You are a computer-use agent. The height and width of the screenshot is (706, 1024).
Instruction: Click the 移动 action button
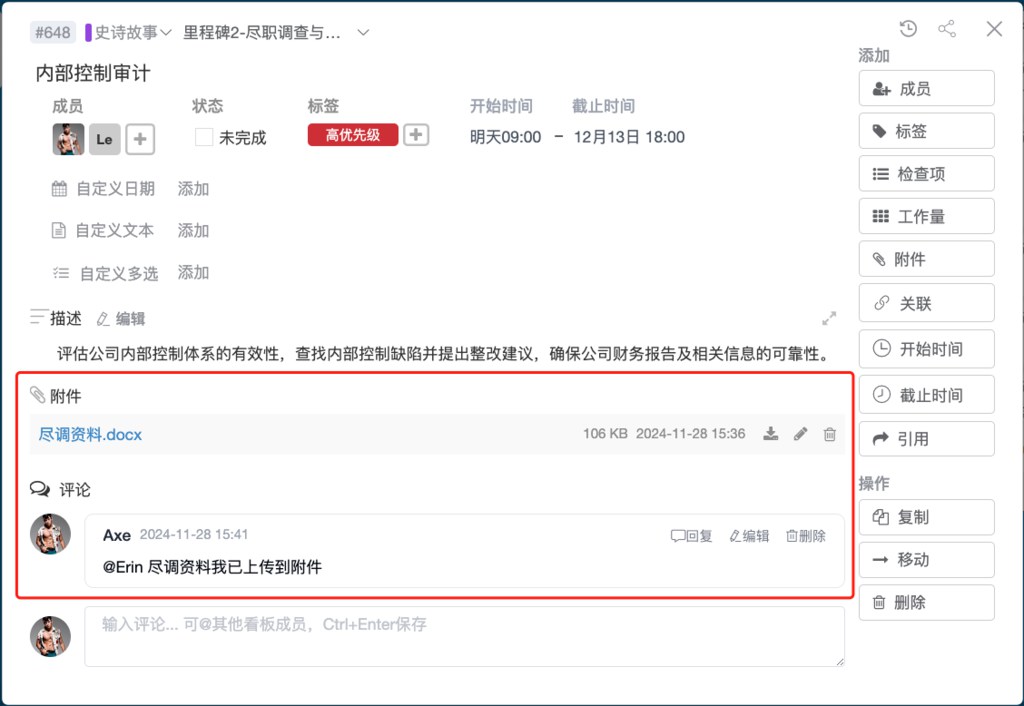926,560
